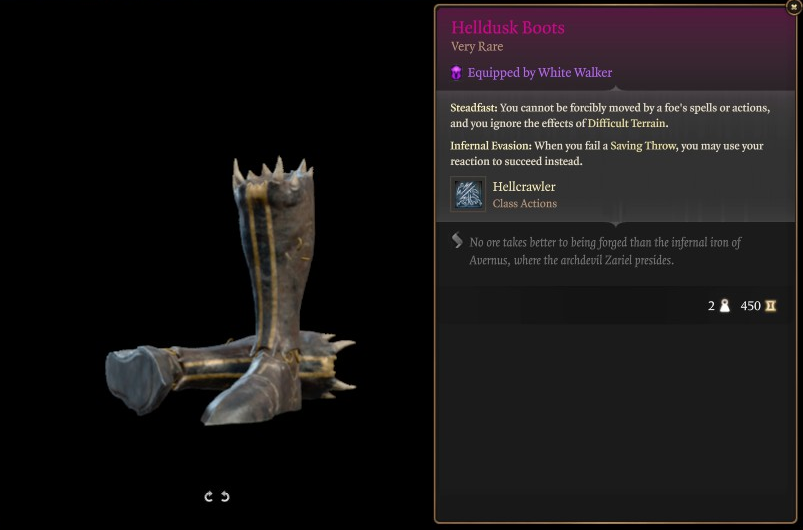The width and height of the screenshot is (803, 530).
Task: Open the Difficult Terrain keyword link
Action: [x=626, y=123]
